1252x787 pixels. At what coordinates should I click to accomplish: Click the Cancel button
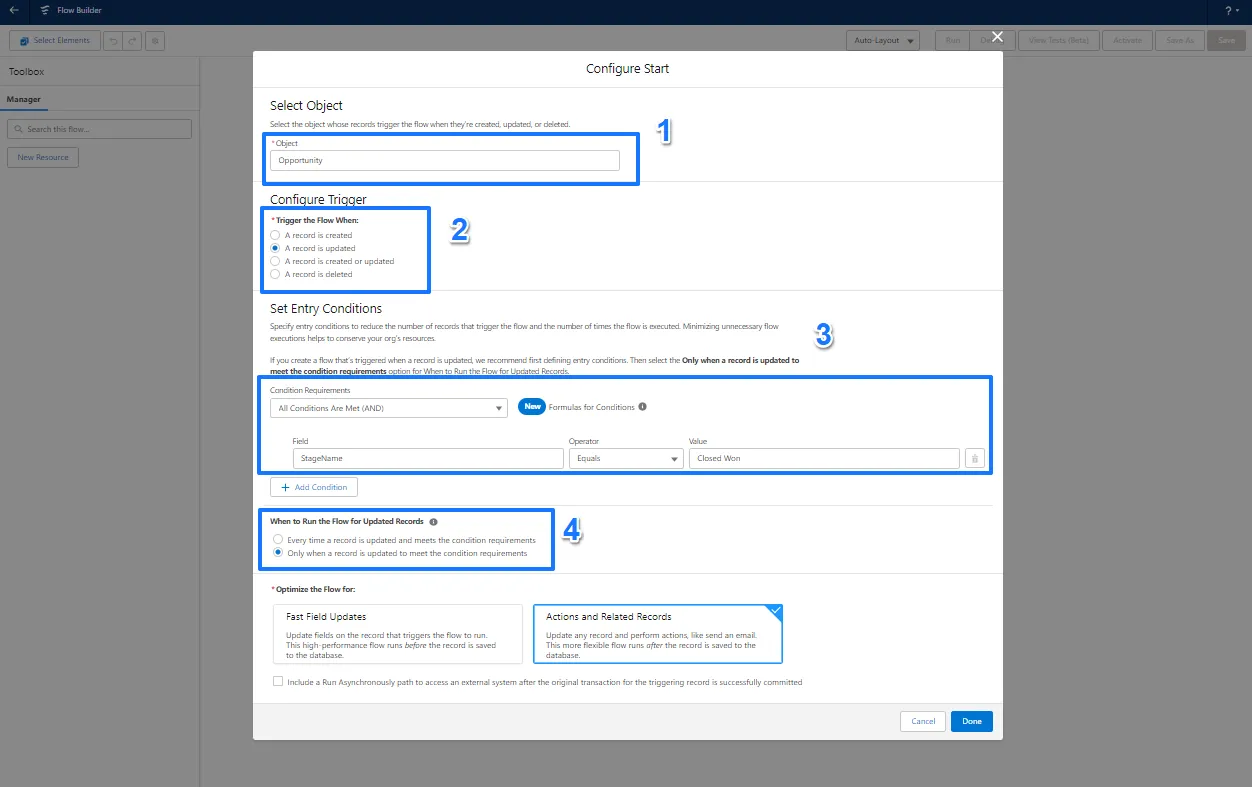click(x=923, y=721)
